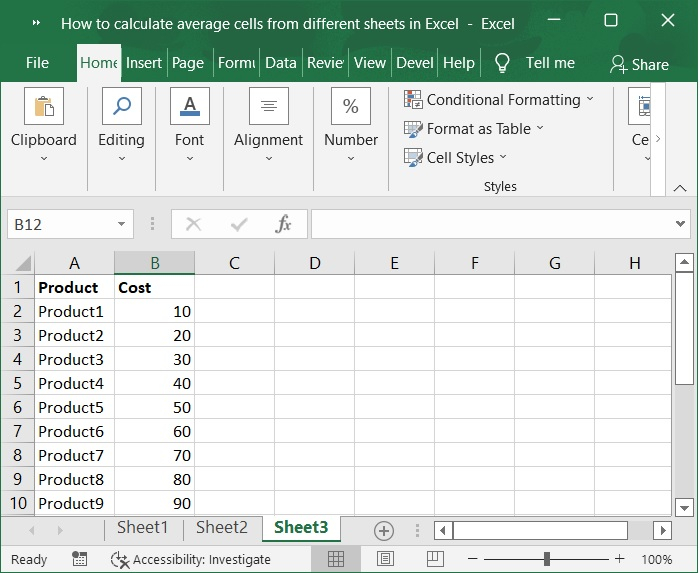Click the Editing magnifier icon
This screenshot has height=573, width=700.
point(121,107)
